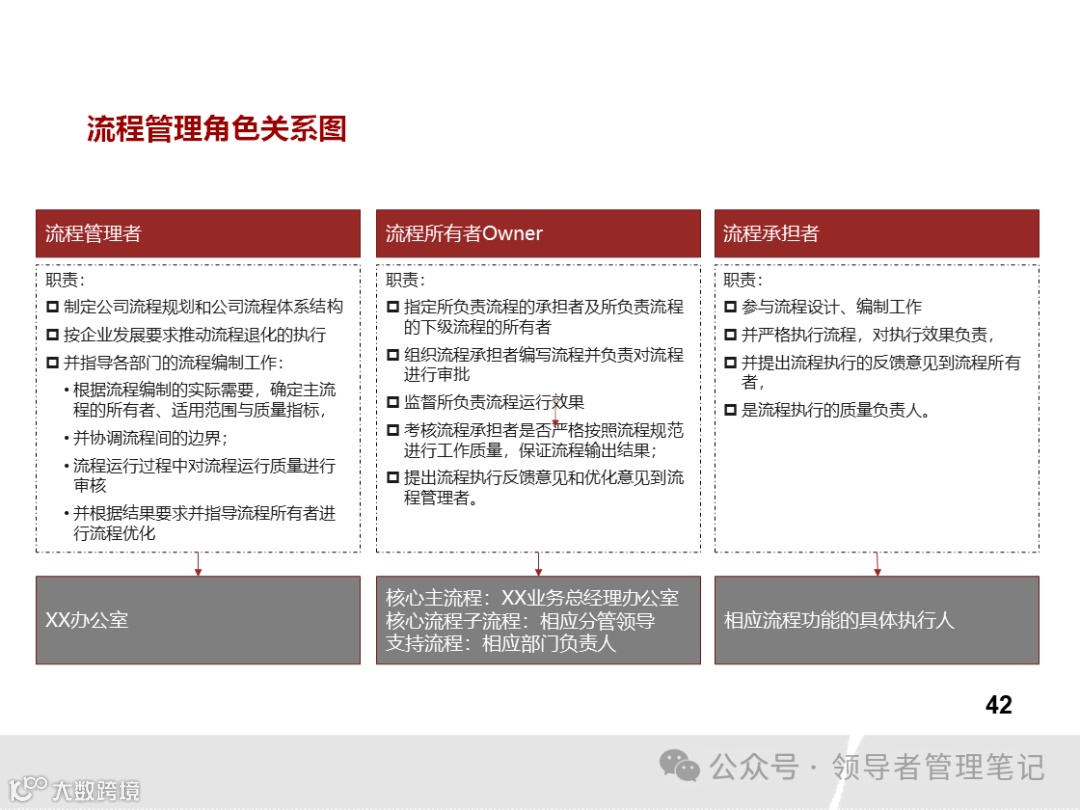The height and width of the screenshot is (810, 1080).
Task: Click the 职责 label under 流程所有者Owner
Action: pyautogui.click(x=405, y=280)
